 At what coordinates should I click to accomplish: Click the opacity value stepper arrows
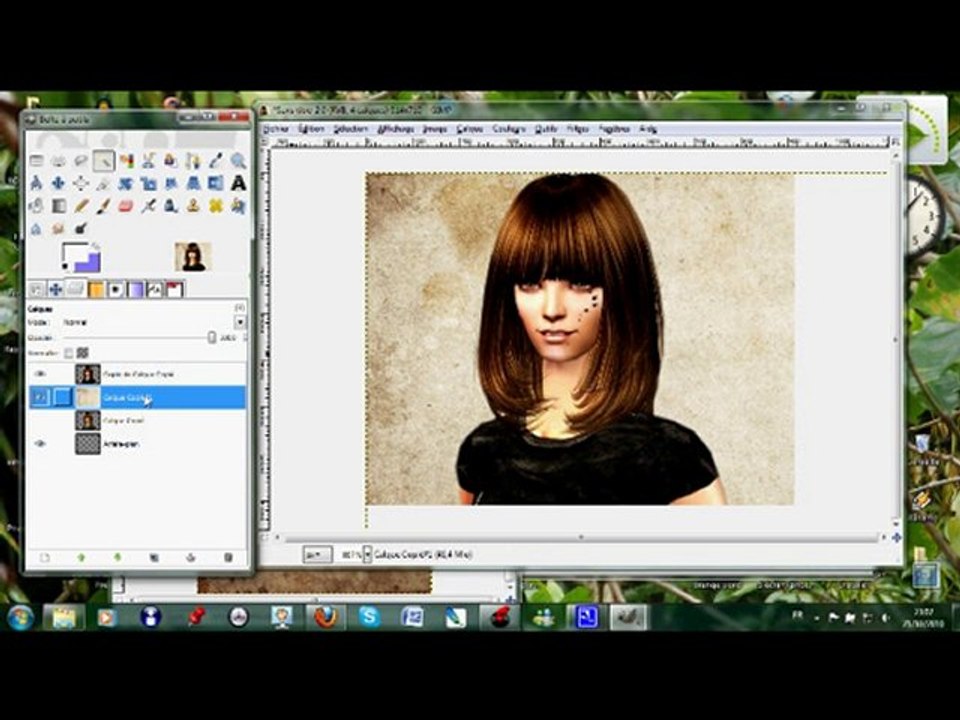[246, 337]
